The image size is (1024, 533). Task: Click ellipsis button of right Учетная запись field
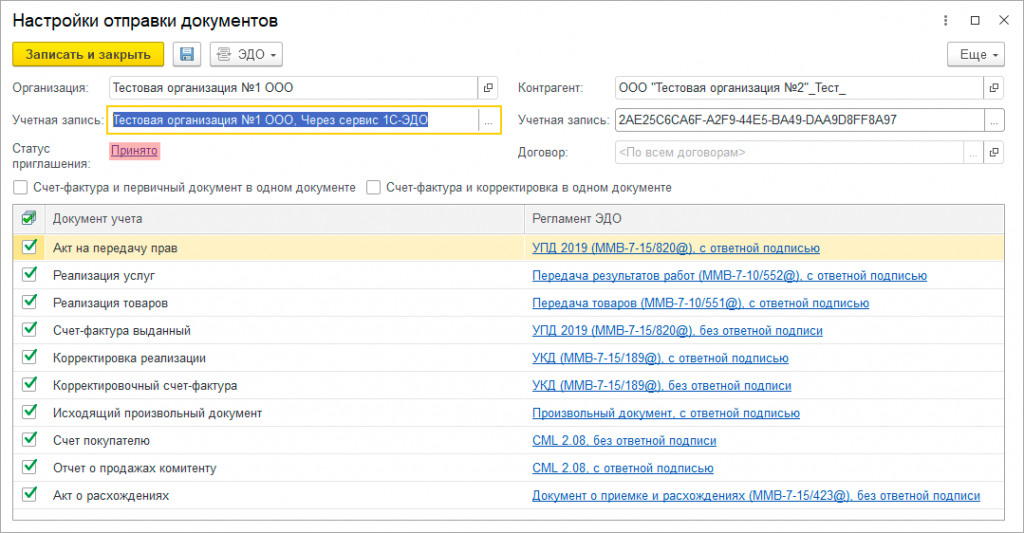[x=993, y=121]
